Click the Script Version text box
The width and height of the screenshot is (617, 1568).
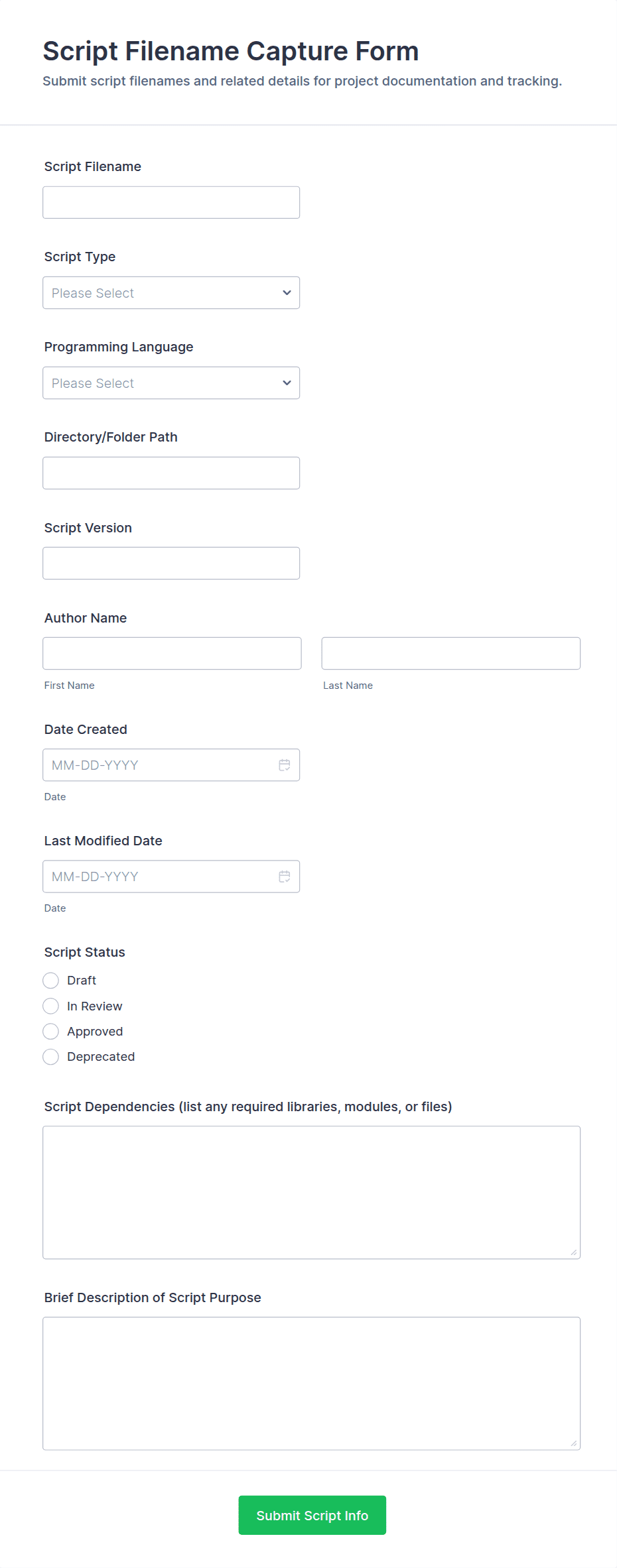(x=171, y=564)
